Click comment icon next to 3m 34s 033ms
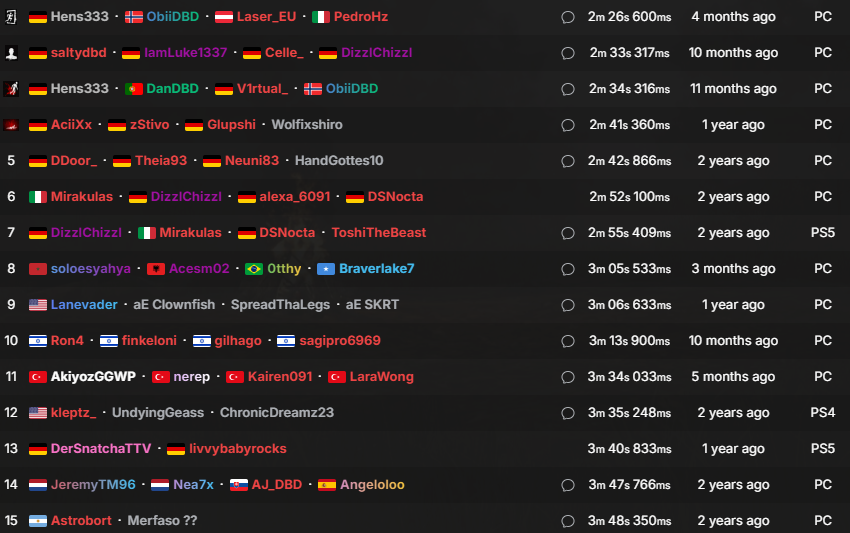Image resolution: width=850 pixels, height=533 pixels. (568, 377)
